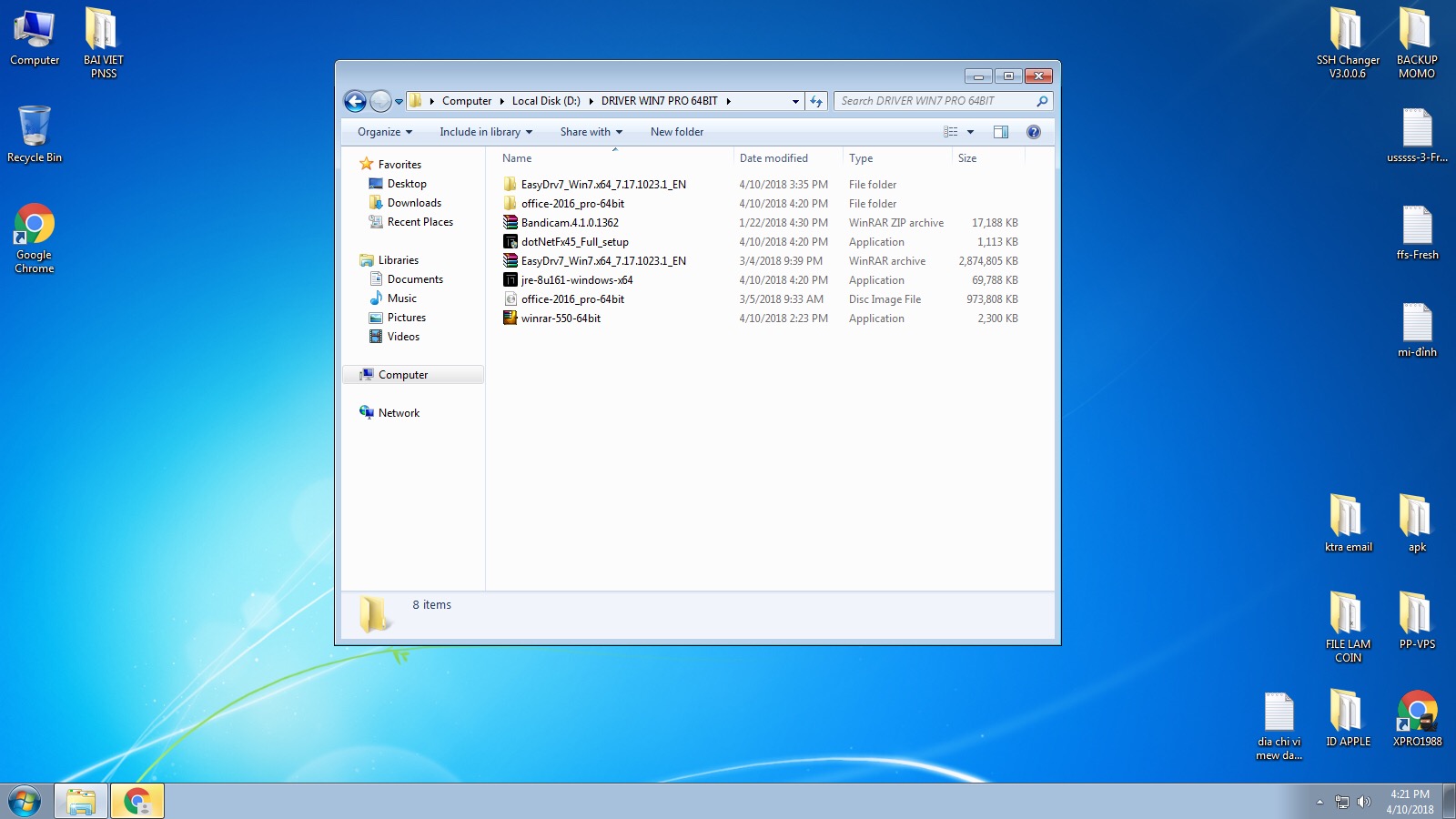
Task: Expand the Include in library dropdown
Action: coord(485,132)
